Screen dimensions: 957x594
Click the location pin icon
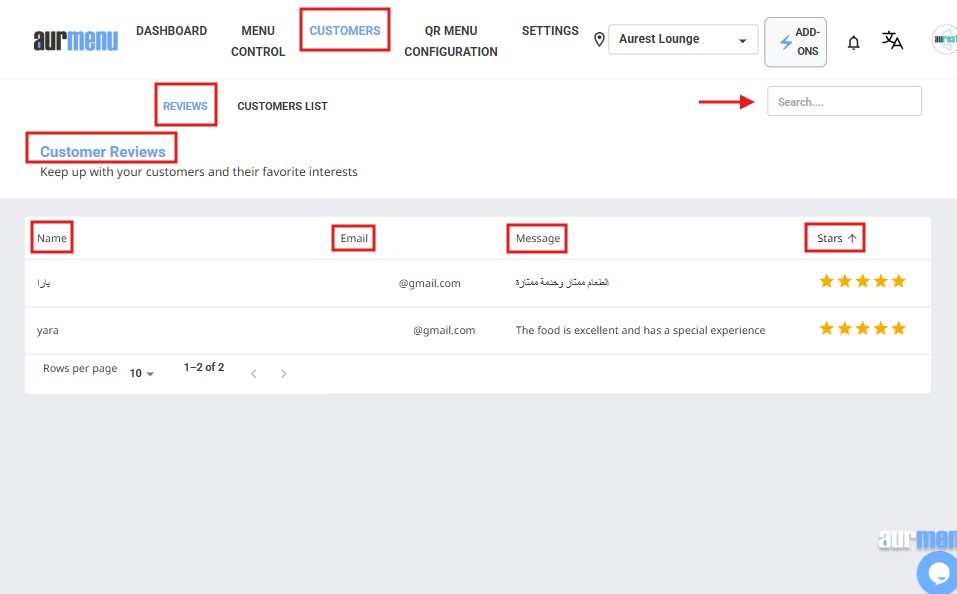pos(599,40)
